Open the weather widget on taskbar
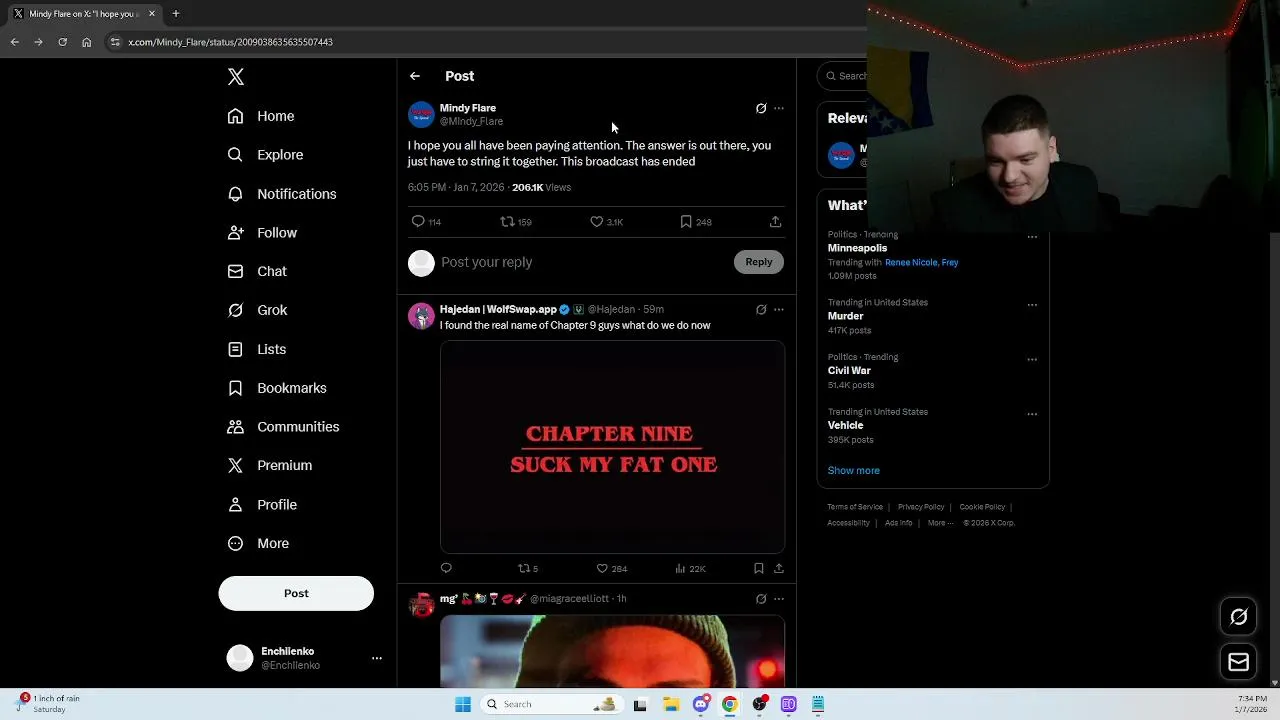 pos(49,704)
